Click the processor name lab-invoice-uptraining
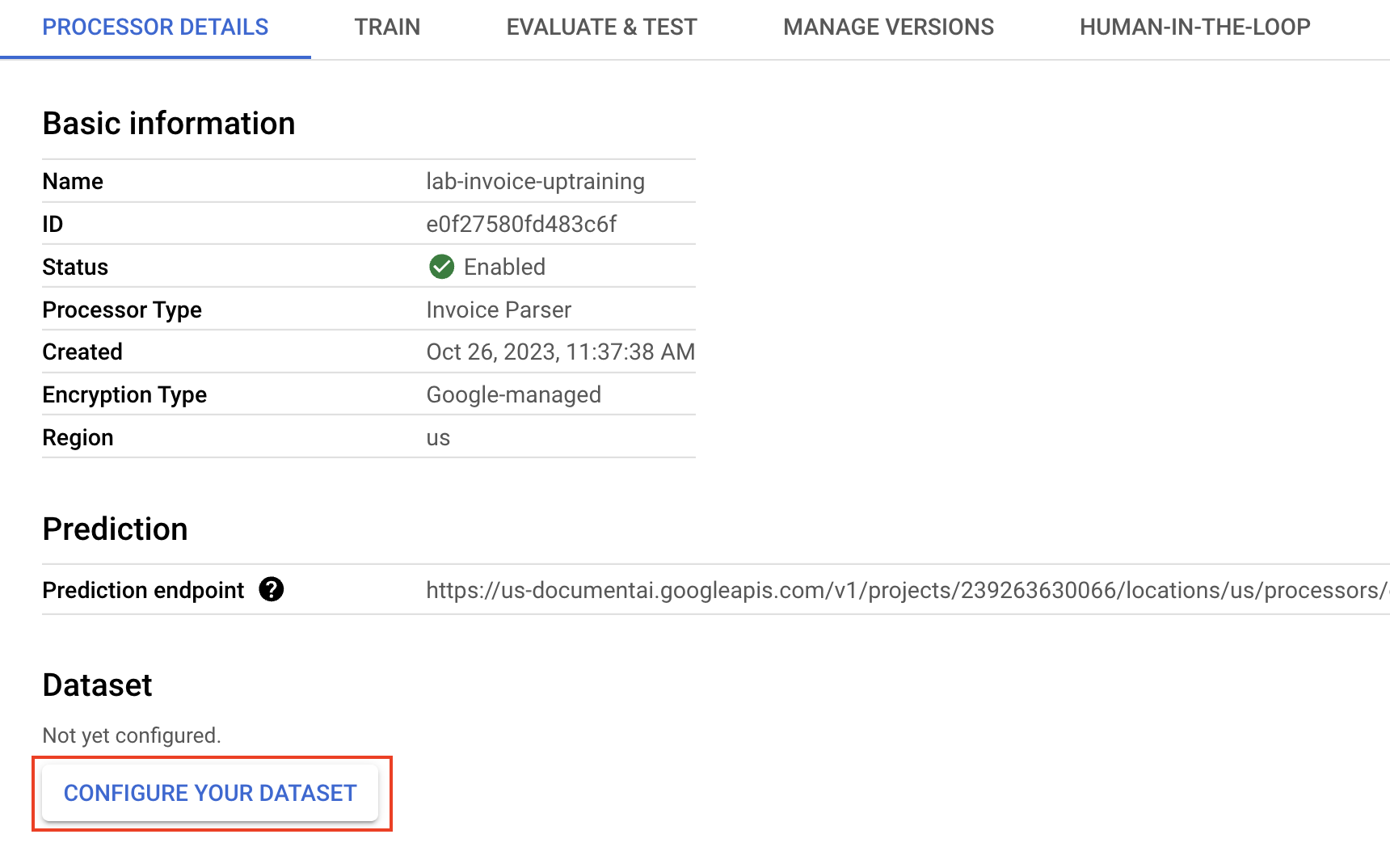1390x868 pixels. 535,182
